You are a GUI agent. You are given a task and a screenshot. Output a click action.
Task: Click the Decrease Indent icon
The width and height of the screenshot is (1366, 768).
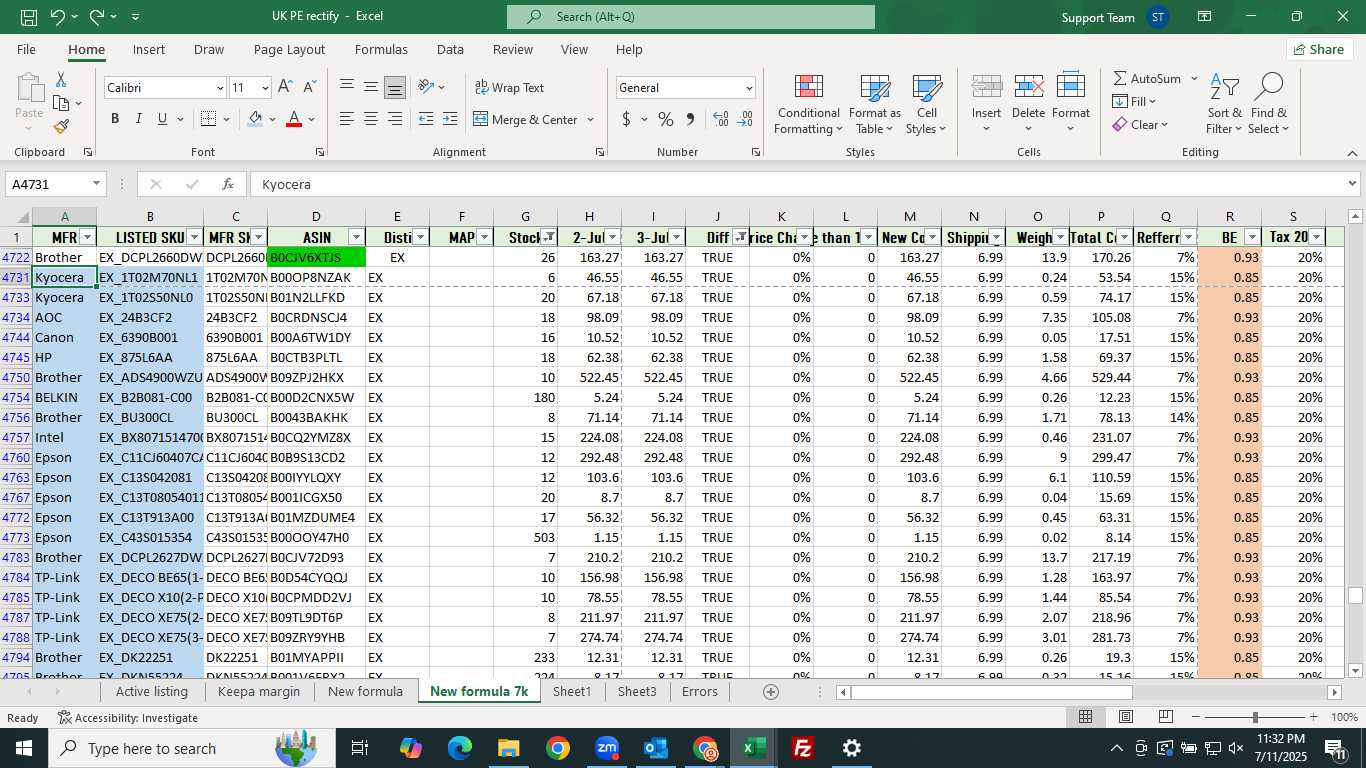pos(426,119)
